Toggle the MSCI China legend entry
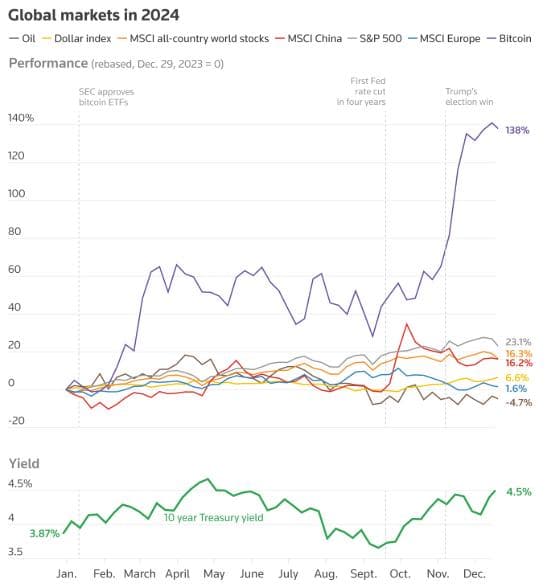Image resolution: width=552 pixels, height=585 pixels. pyautogui.click(x=309, y=38)
